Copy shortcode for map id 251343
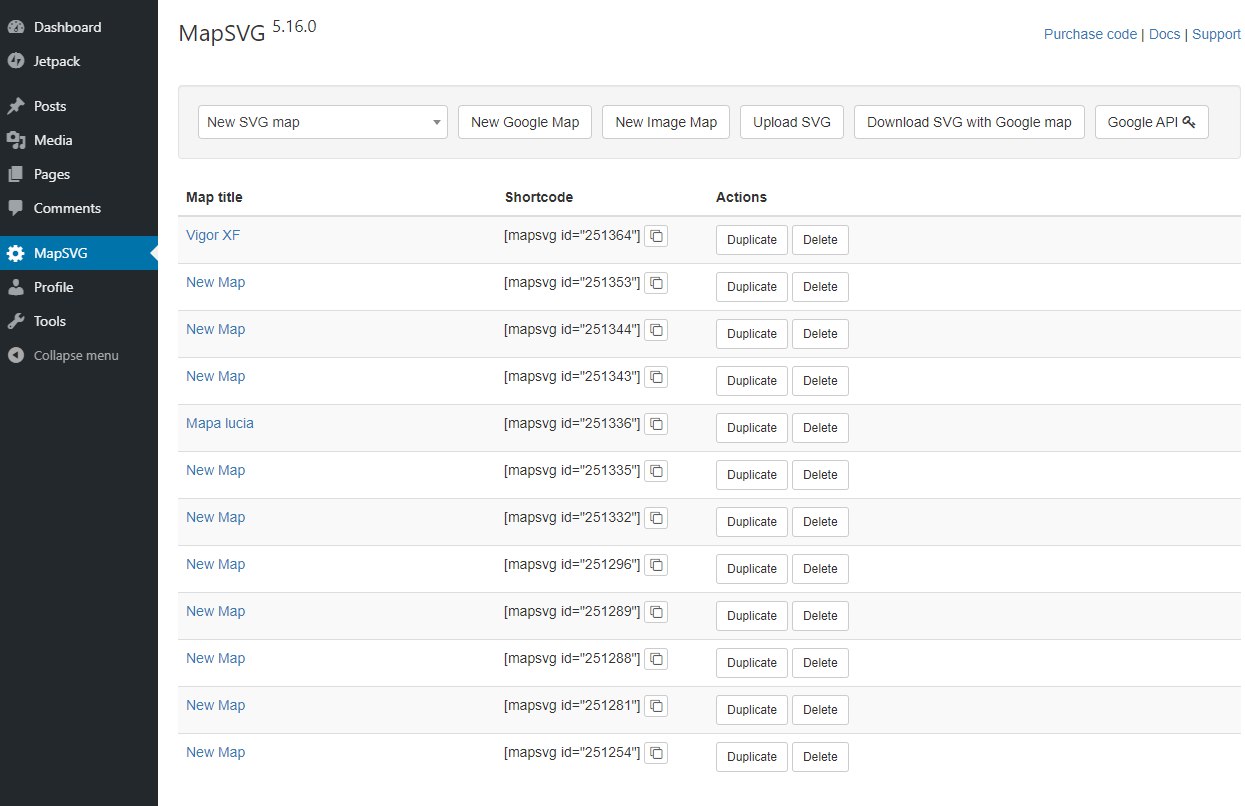The image size is (1245, 806). pos(656,377)
